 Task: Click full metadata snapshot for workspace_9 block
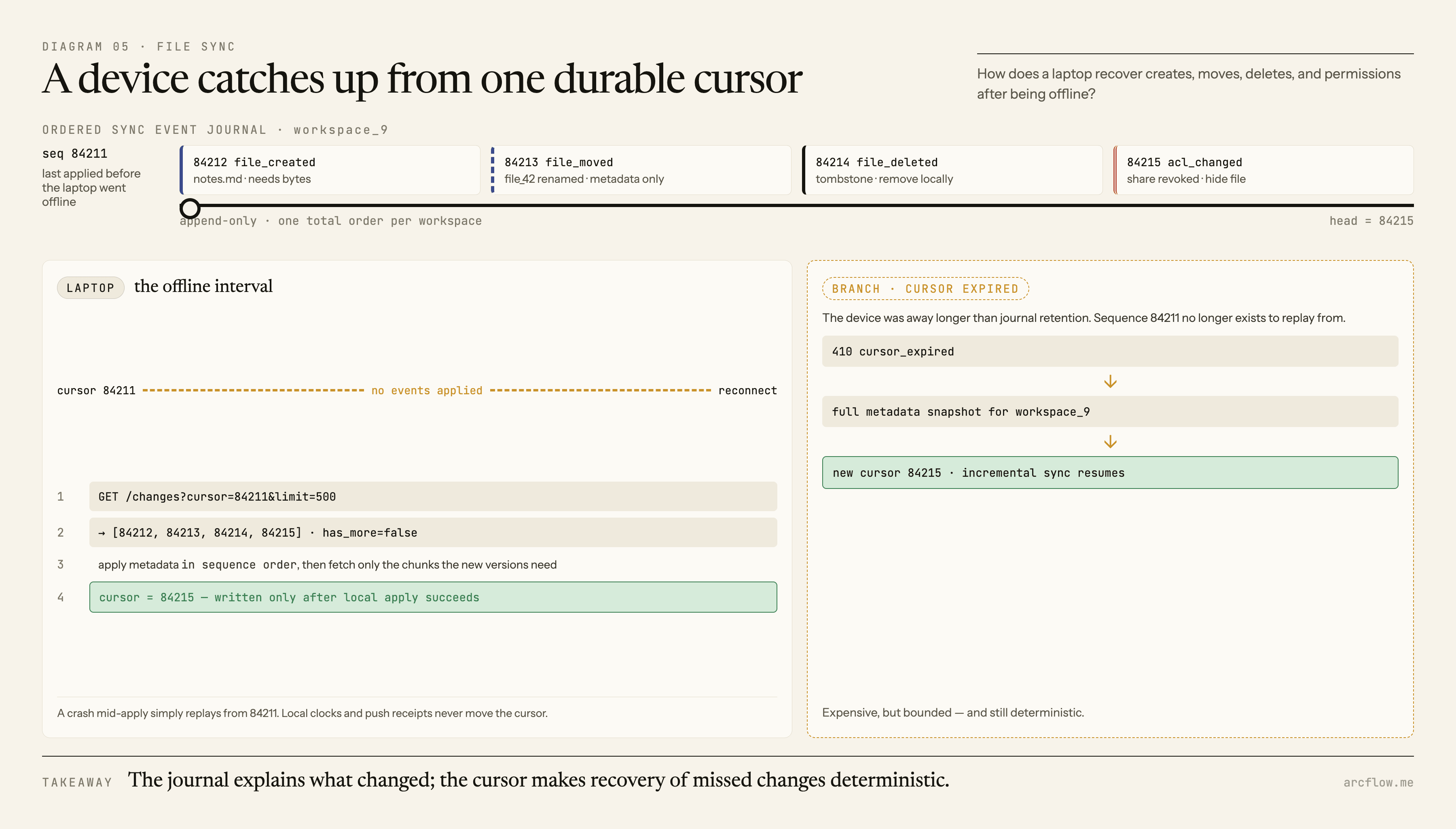[x=1110, y=412]
